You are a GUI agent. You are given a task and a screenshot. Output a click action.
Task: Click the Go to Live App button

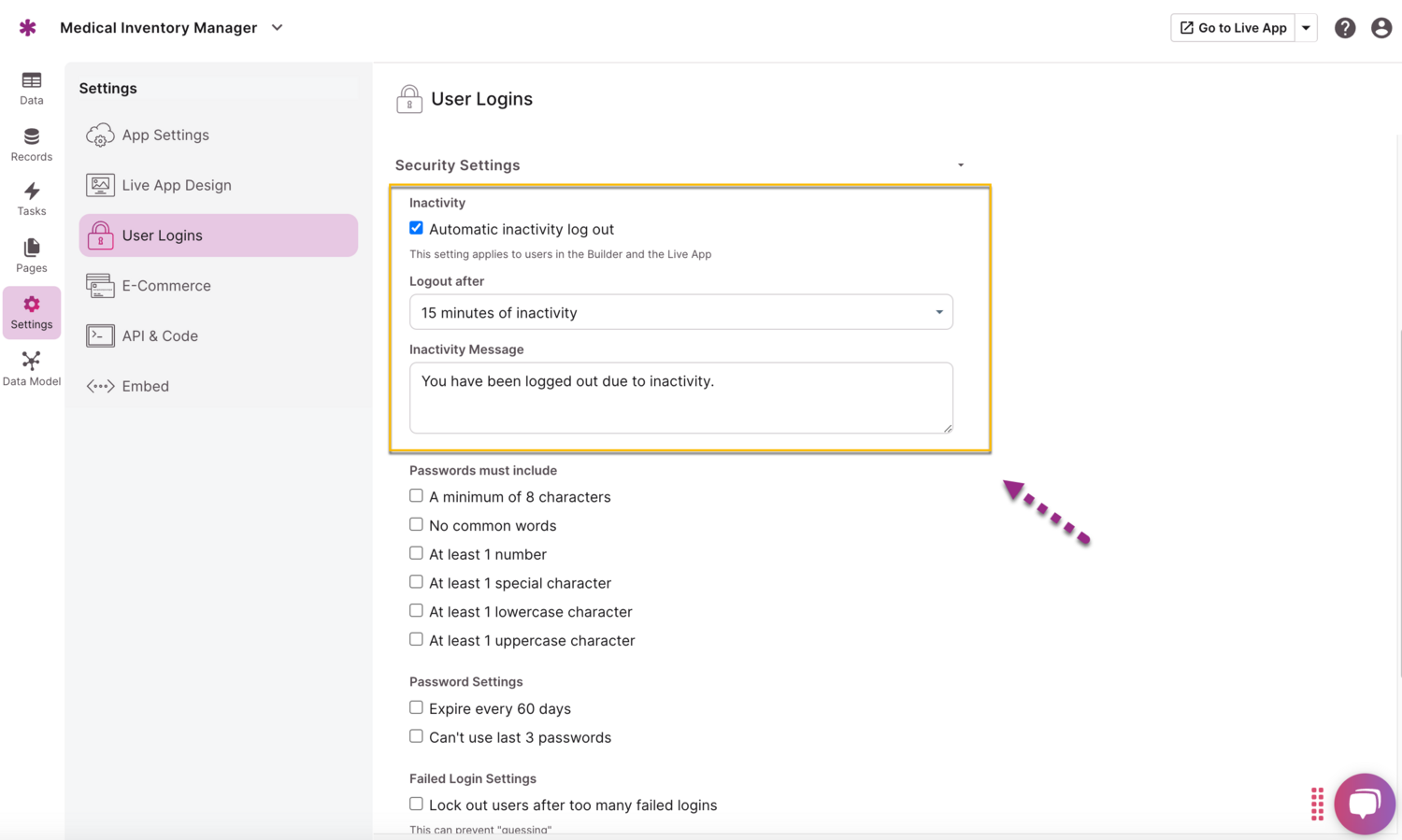(1233, 28)
